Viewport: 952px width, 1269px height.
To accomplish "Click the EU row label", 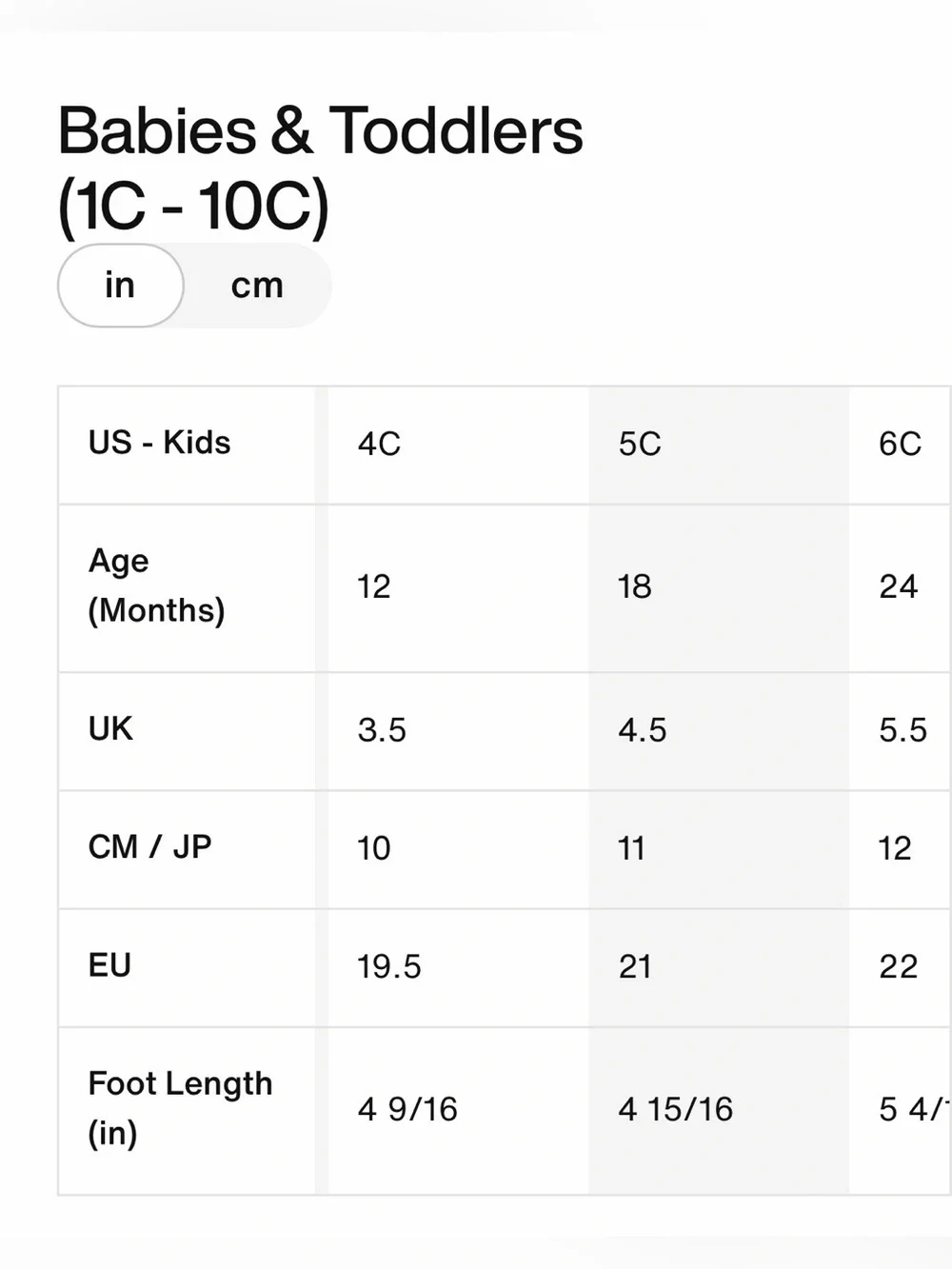I will point(109,965).
